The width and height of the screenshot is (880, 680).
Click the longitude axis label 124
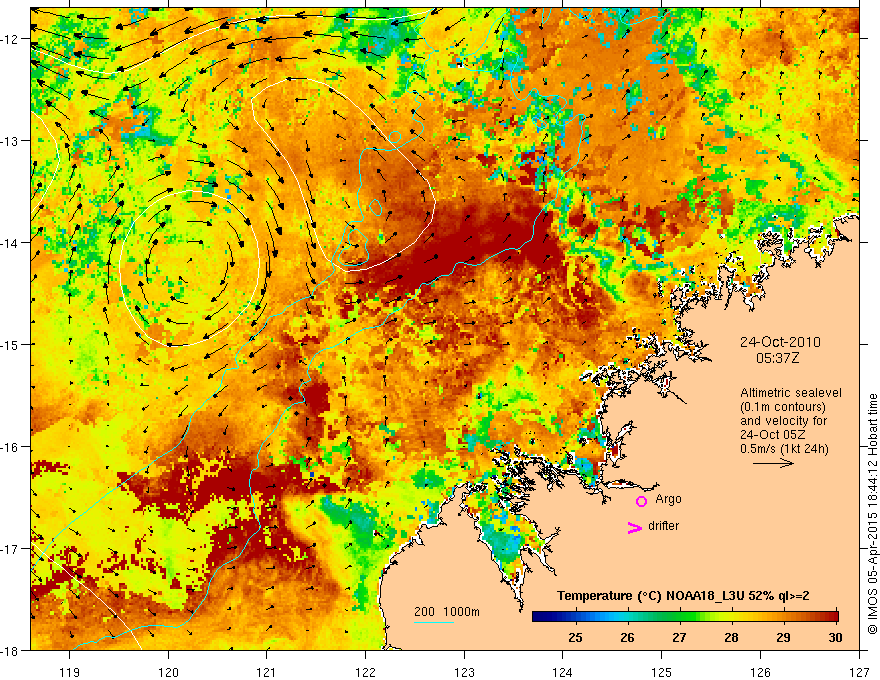(x=563, y=672)
